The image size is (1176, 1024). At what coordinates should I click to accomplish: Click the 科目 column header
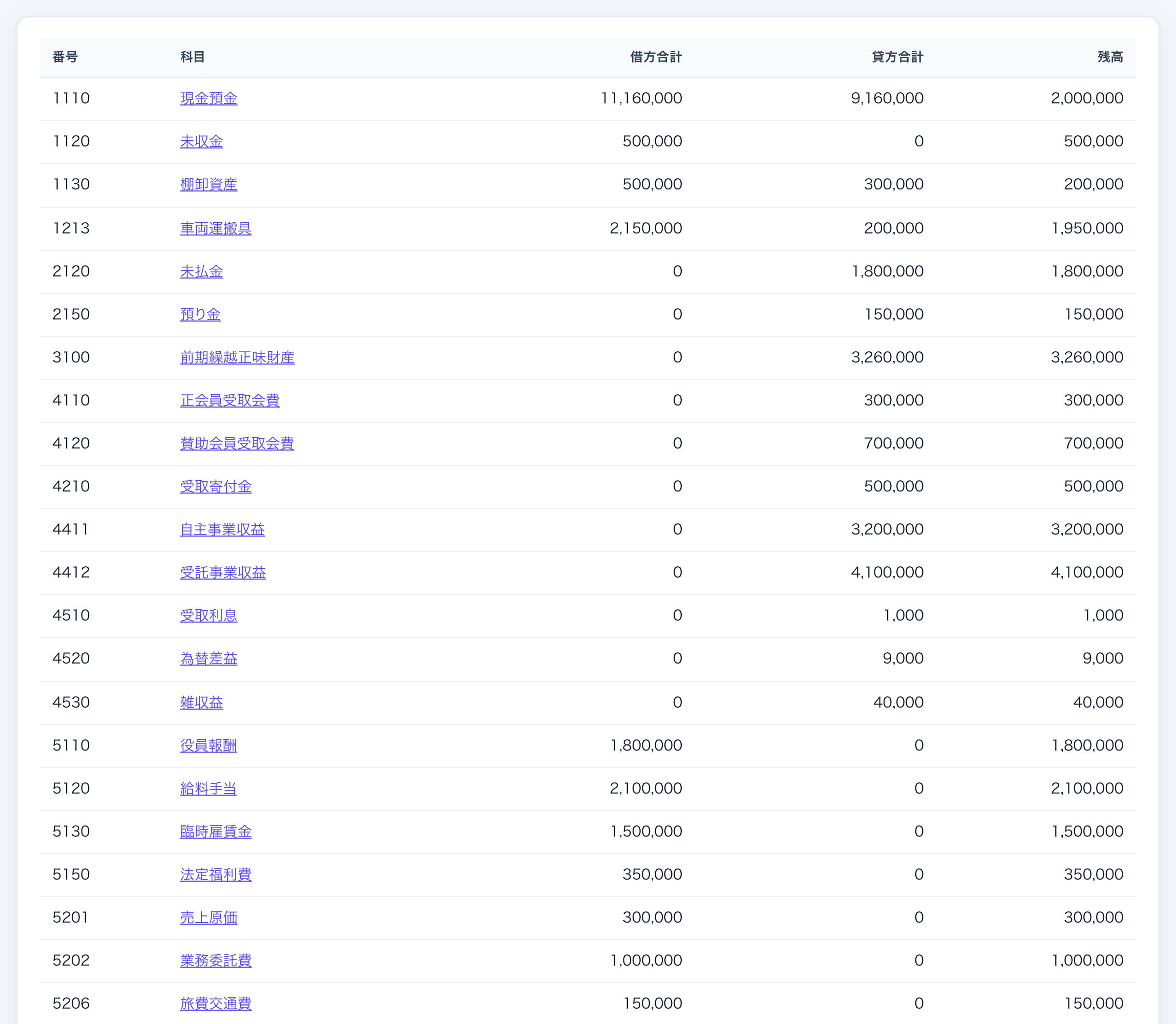(193, 56)
